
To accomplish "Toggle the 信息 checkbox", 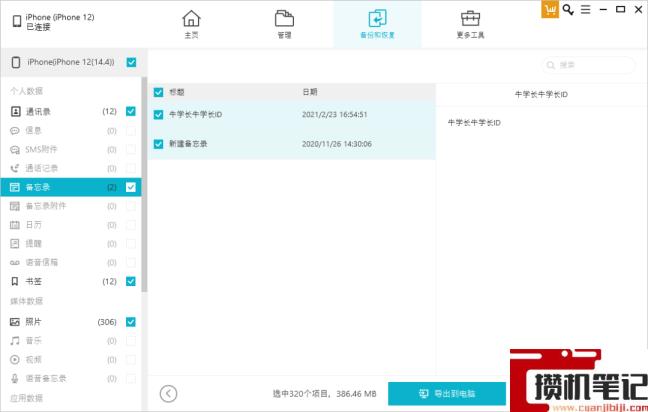I will point(131,131).
